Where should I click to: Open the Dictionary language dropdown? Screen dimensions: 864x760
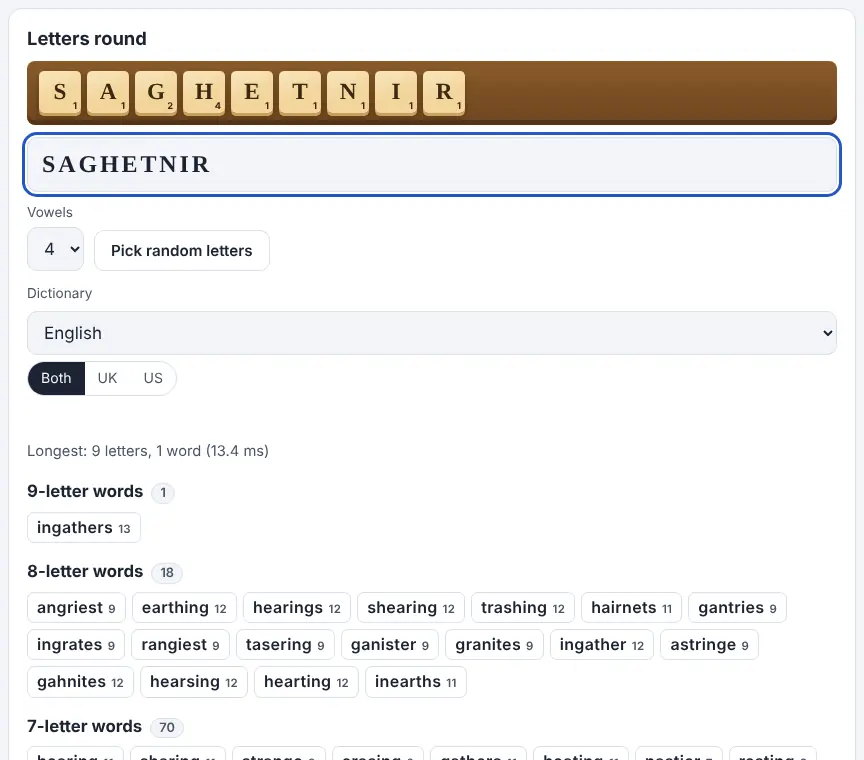[x=431, y=333]
